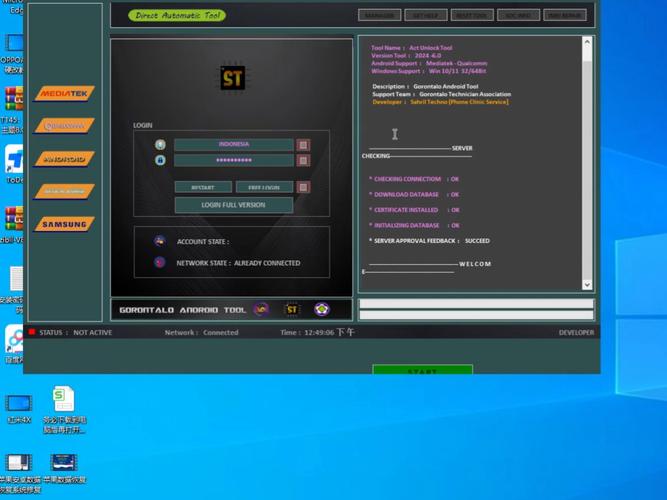Click the DOWNLOAD DATABASE : OK log line

[414, 194]
